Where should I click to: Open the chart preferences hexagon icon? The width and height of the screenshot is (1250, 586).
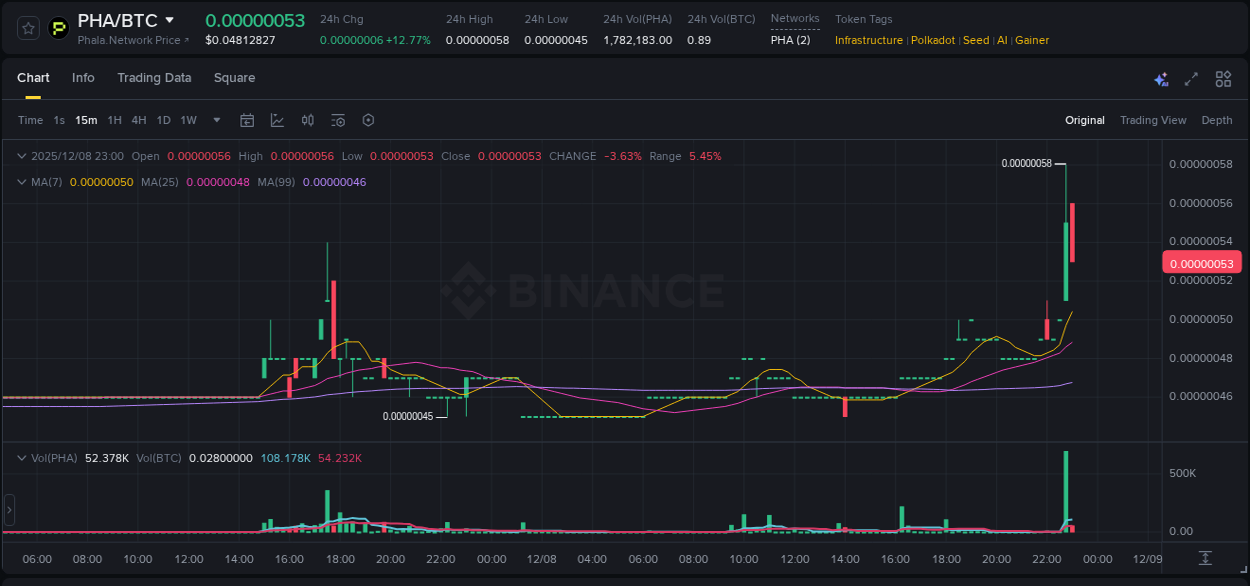click(367, 120)
